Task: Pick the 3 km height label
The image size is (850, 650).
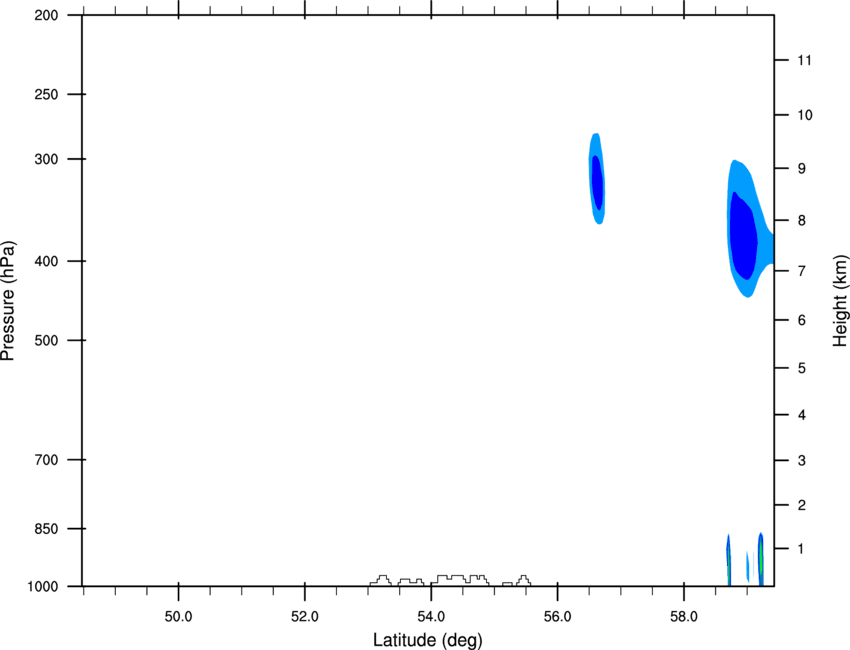Action: point(802,461)
